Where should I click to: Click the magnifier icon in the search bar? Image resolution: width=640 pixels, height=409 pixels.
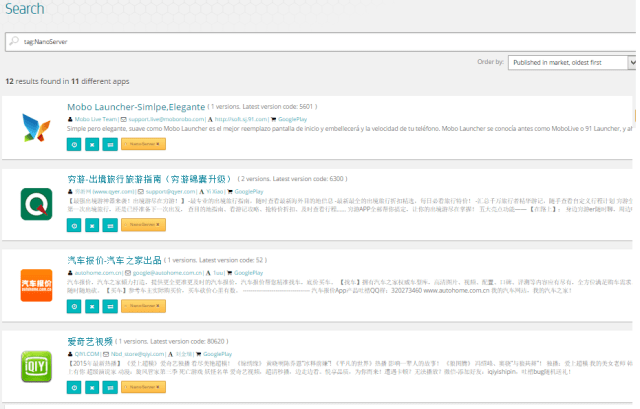[13, 41]
